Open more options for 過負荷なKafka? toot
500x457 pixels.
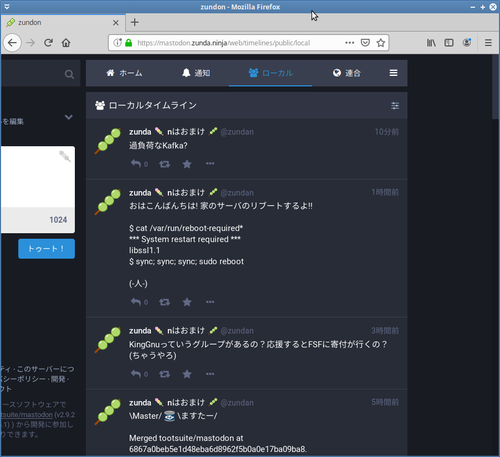(x=210, y=164)
